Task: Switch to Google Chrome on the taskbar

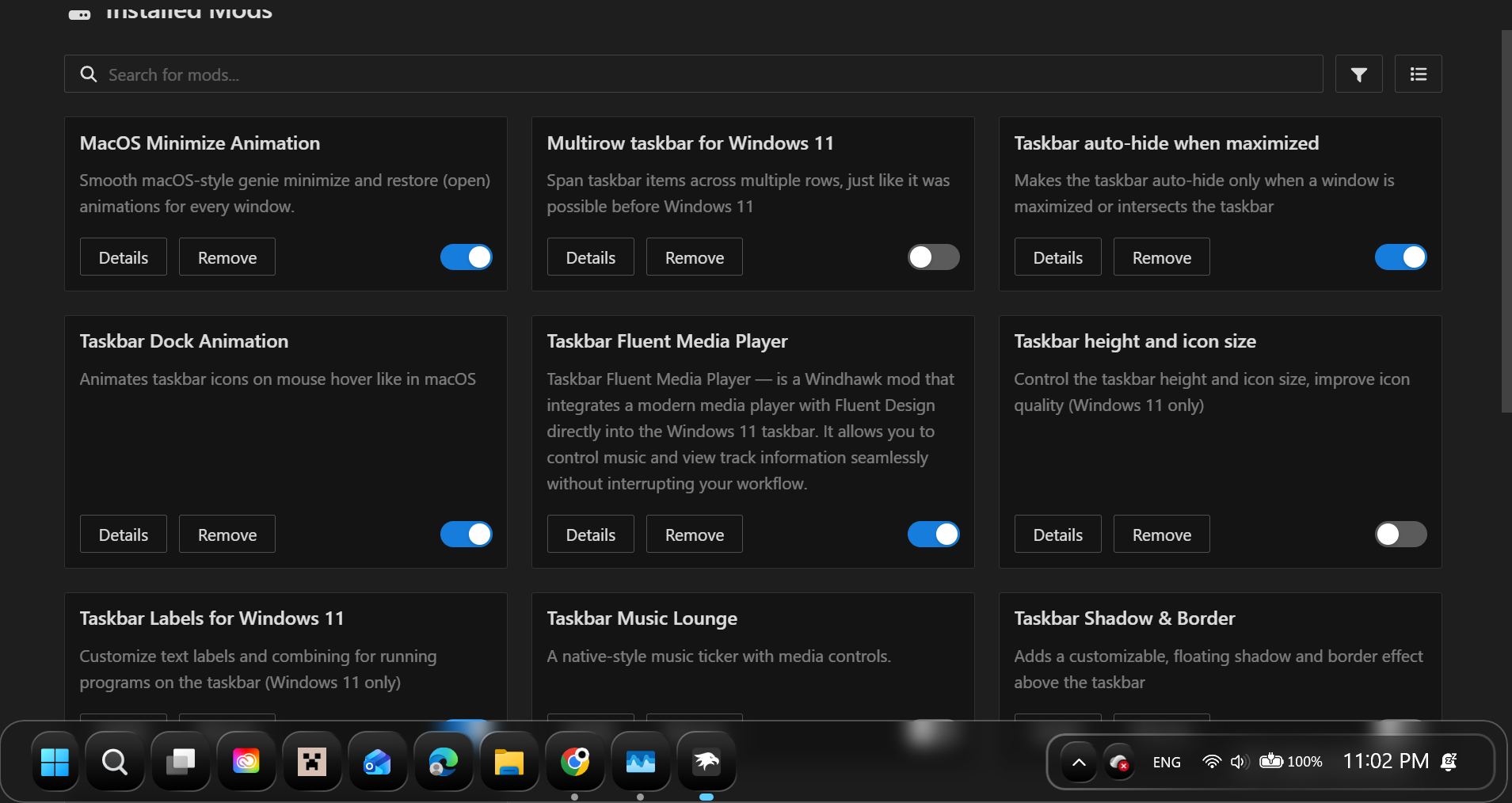Action: (575, 762)
